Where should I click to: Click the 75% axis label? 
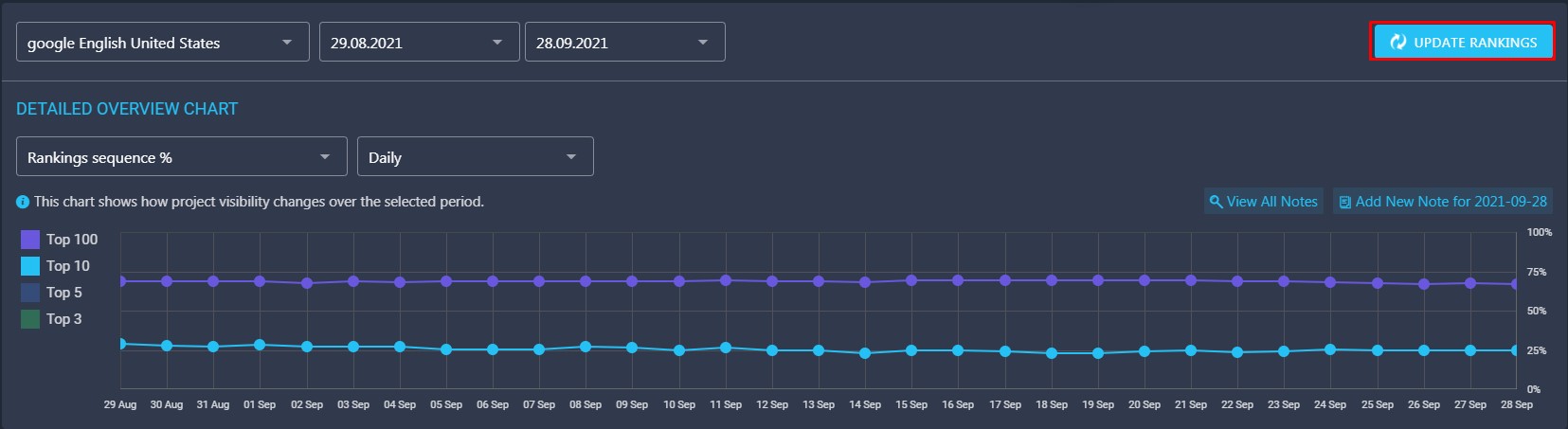(1537, 272)
